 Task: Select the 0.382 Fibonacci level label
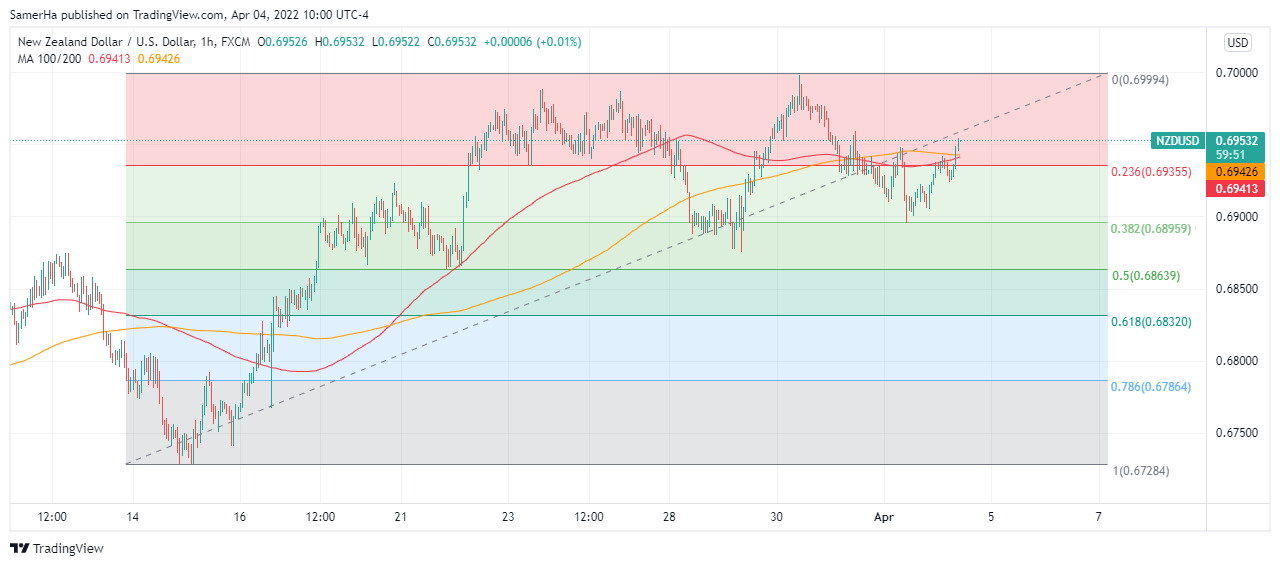1150,229
